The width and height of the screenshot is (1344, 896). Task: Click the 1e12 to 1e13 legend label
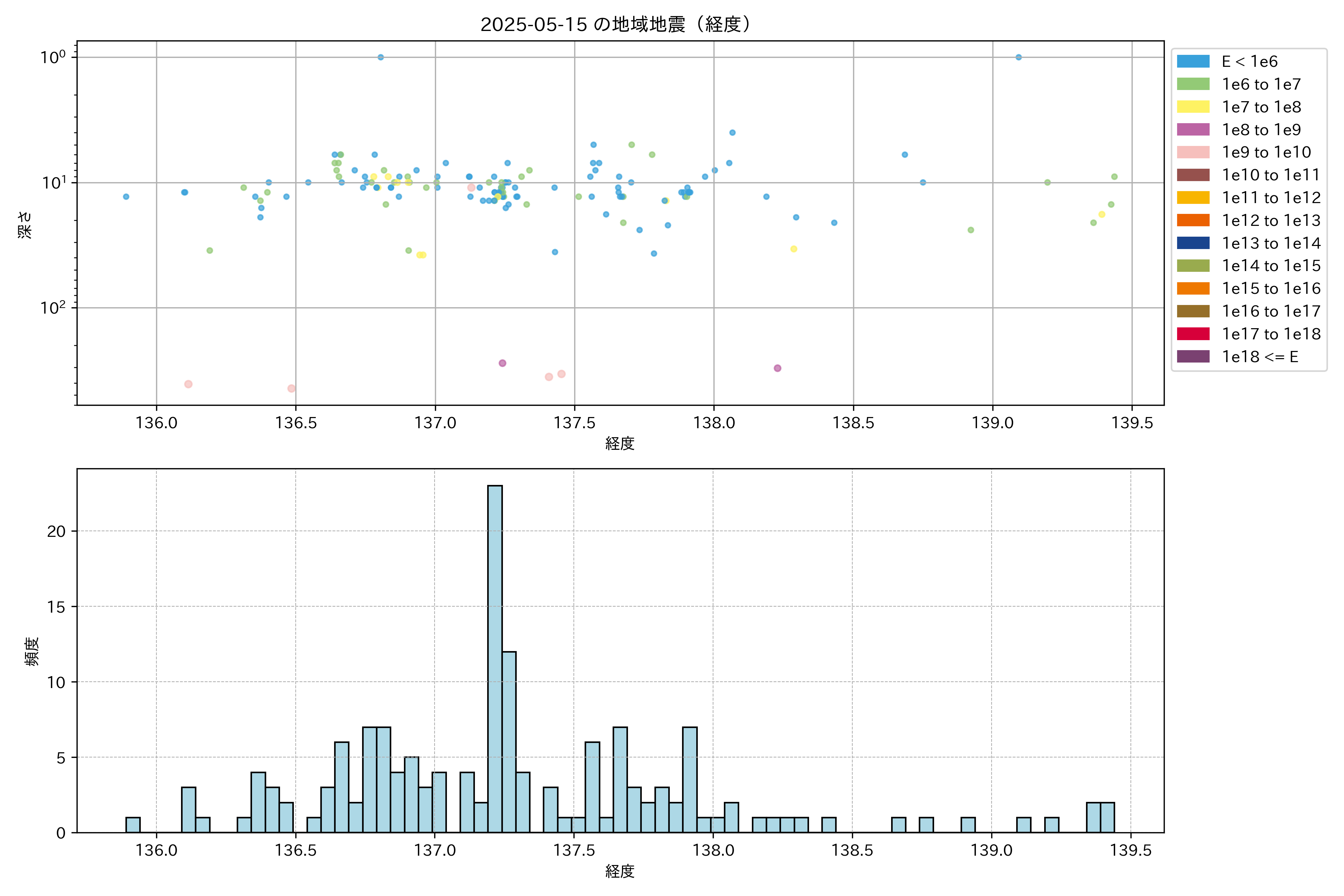[1271, 221]
